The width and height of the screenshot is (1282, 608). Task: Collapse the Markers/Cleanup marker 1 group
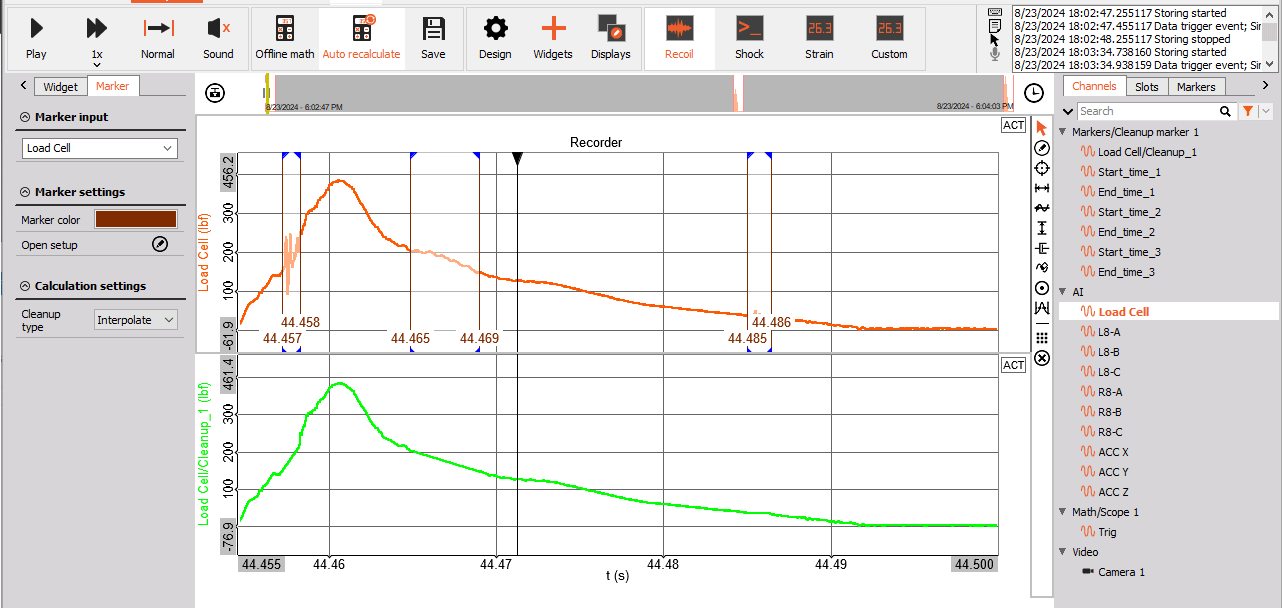pyautogui.click(x=1063, y=132)
